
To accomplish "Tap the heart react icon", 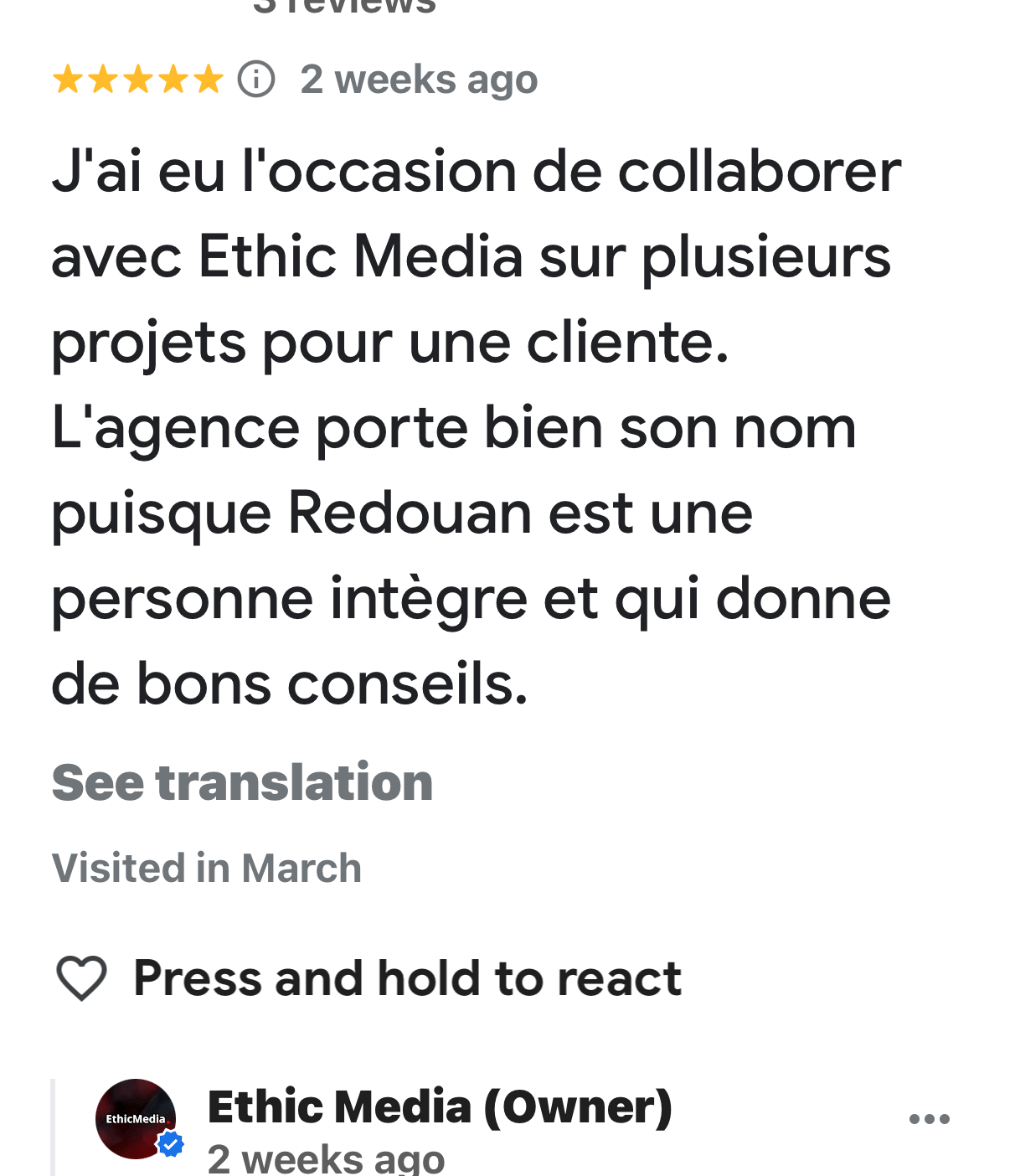I will (x=81, y=977).
